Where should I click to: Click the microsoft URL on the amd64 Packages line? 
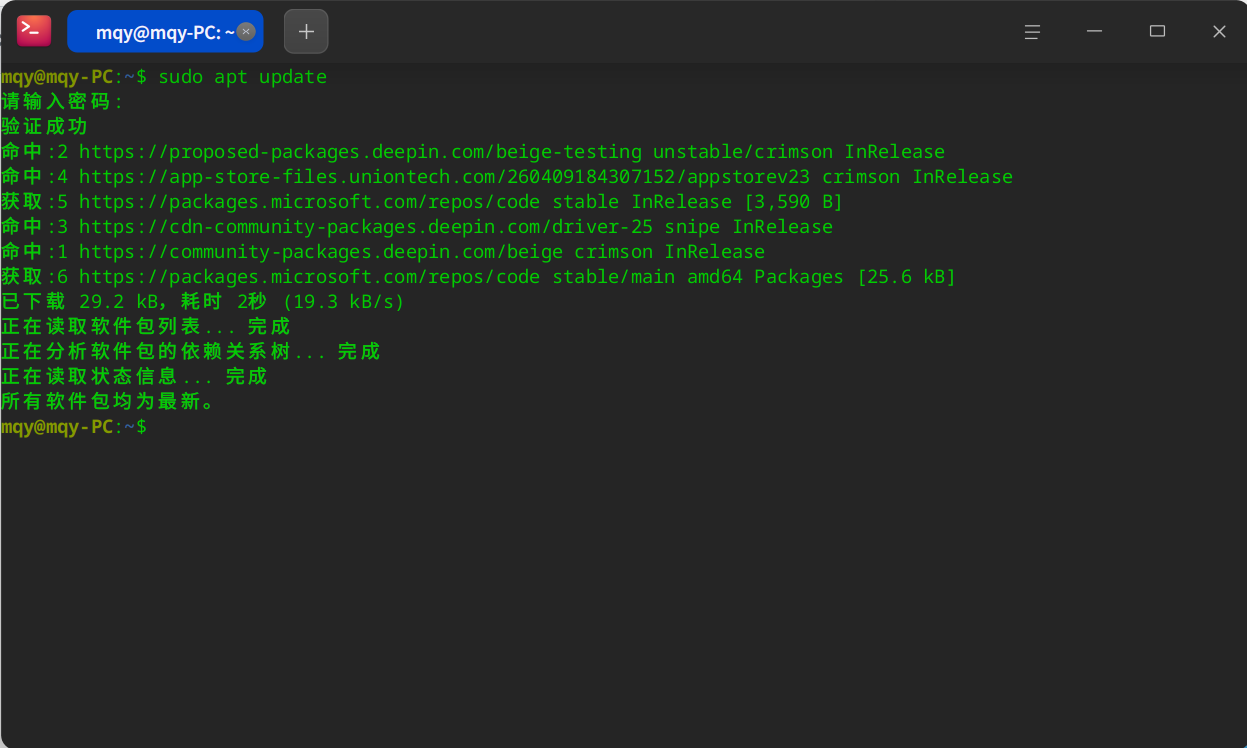[x=309, y=277]
